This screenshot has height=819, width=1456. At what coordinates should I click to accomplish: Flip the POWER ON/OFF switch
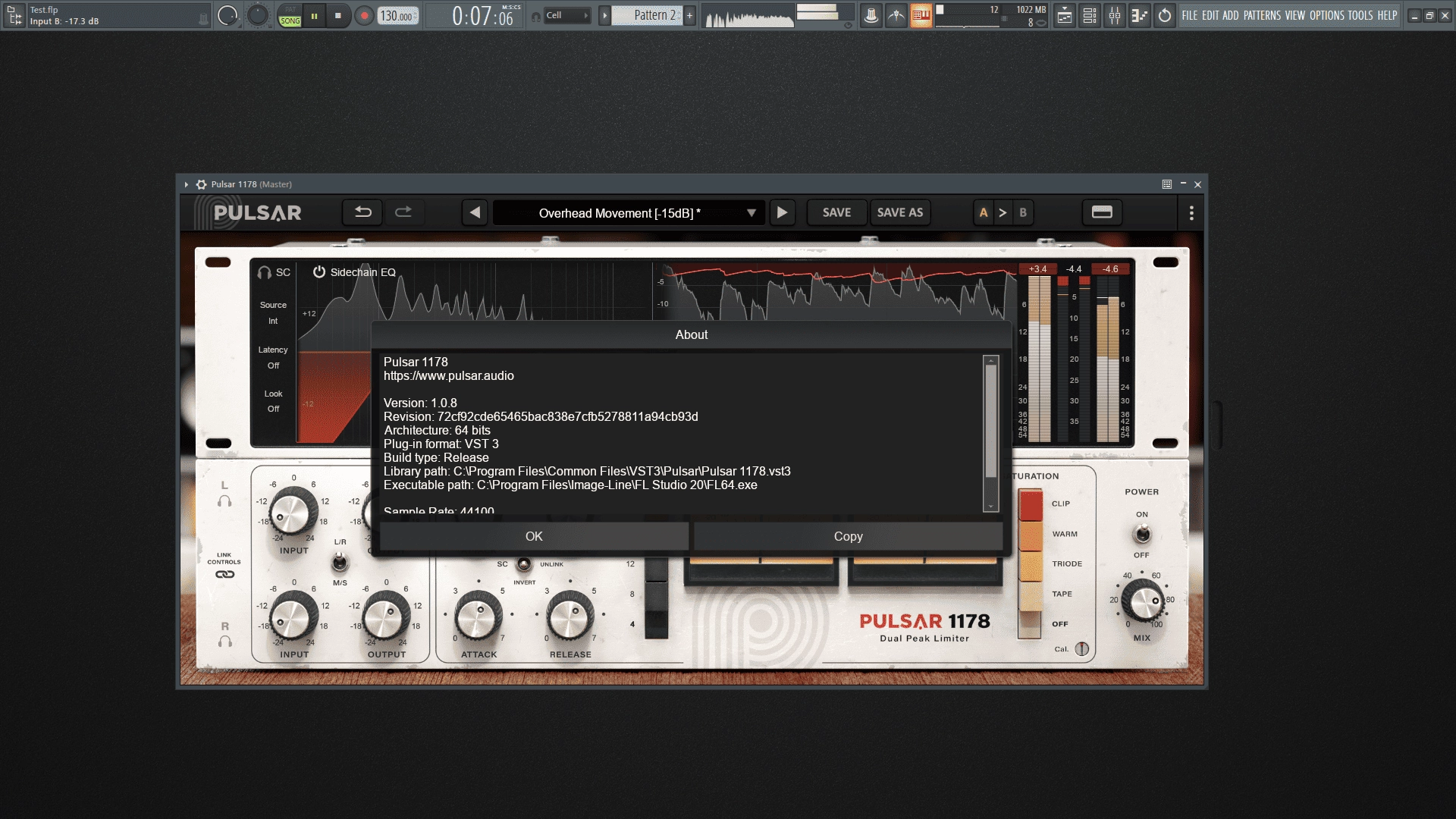1142,535
